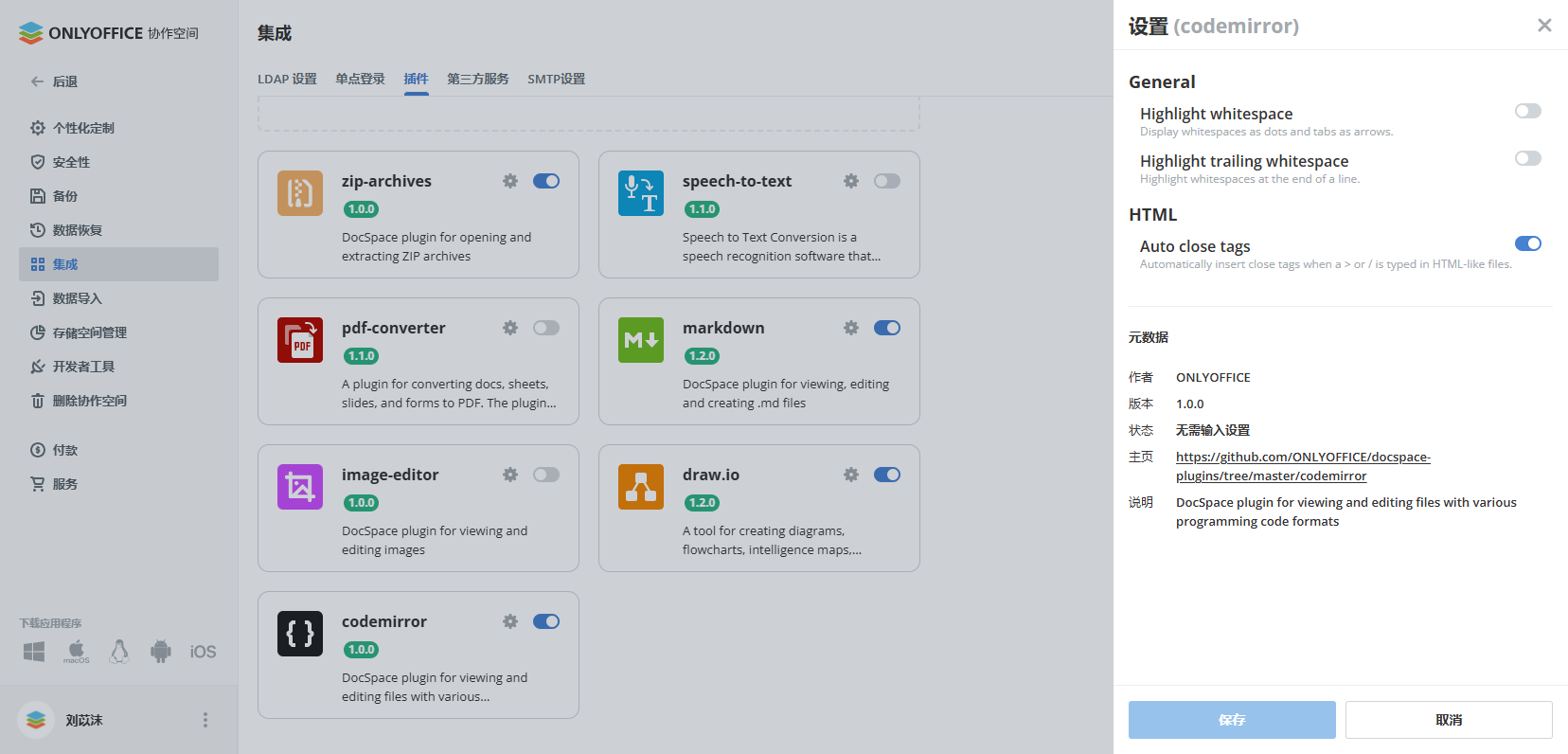Download the macOS desktop app

point(77,652)
